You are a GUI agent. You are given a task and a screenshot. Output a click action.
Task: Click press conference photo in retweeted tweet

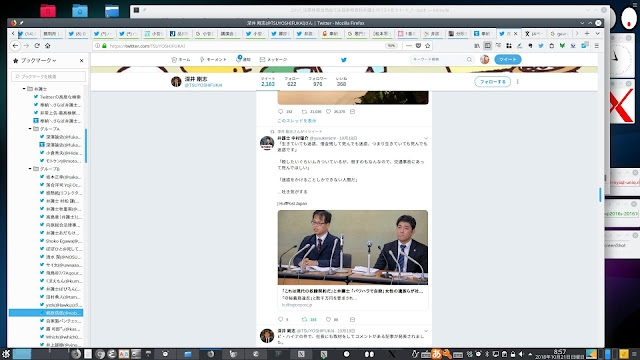pyautogui.click(x=353, y=247)
